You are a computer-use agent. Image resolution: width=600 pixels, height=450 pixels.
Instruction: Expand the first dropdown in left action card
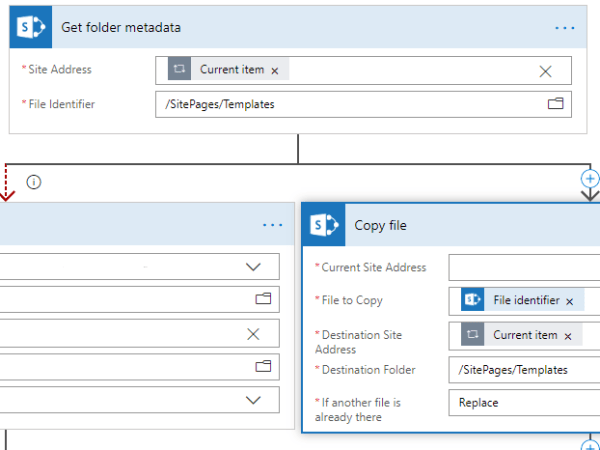pos(253,267)
